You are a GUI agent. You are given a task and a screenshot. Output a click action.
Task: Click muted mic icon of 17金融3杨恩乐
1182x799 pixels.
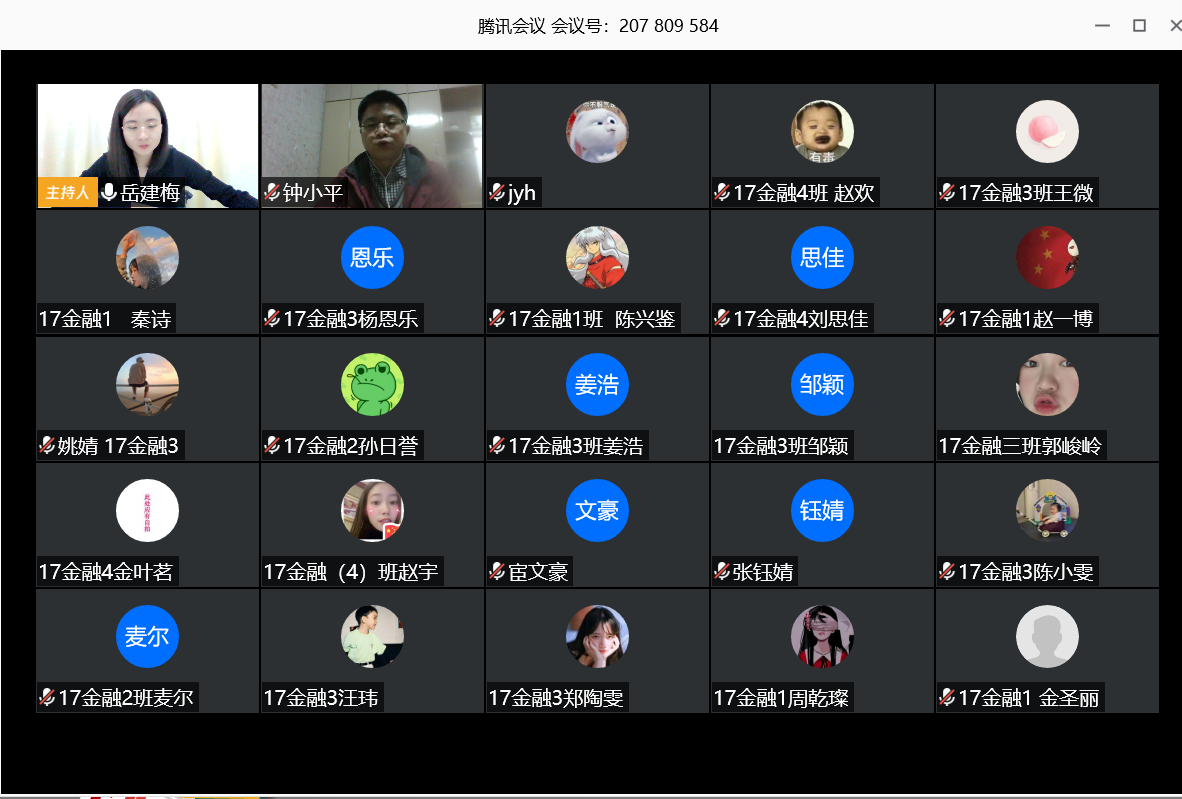[x=272, y=319]
